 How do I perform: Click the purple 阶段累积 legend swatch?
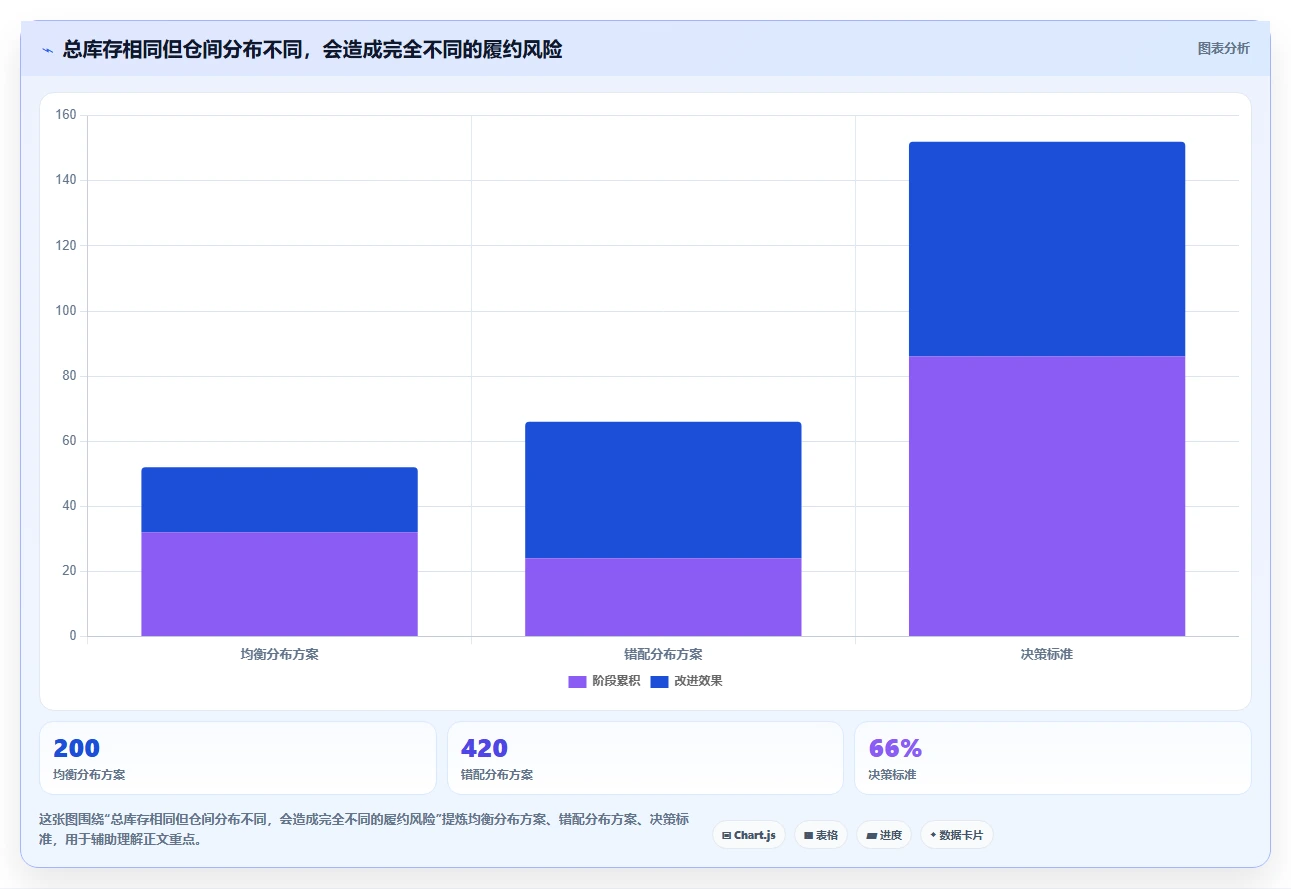coord(577,682)
